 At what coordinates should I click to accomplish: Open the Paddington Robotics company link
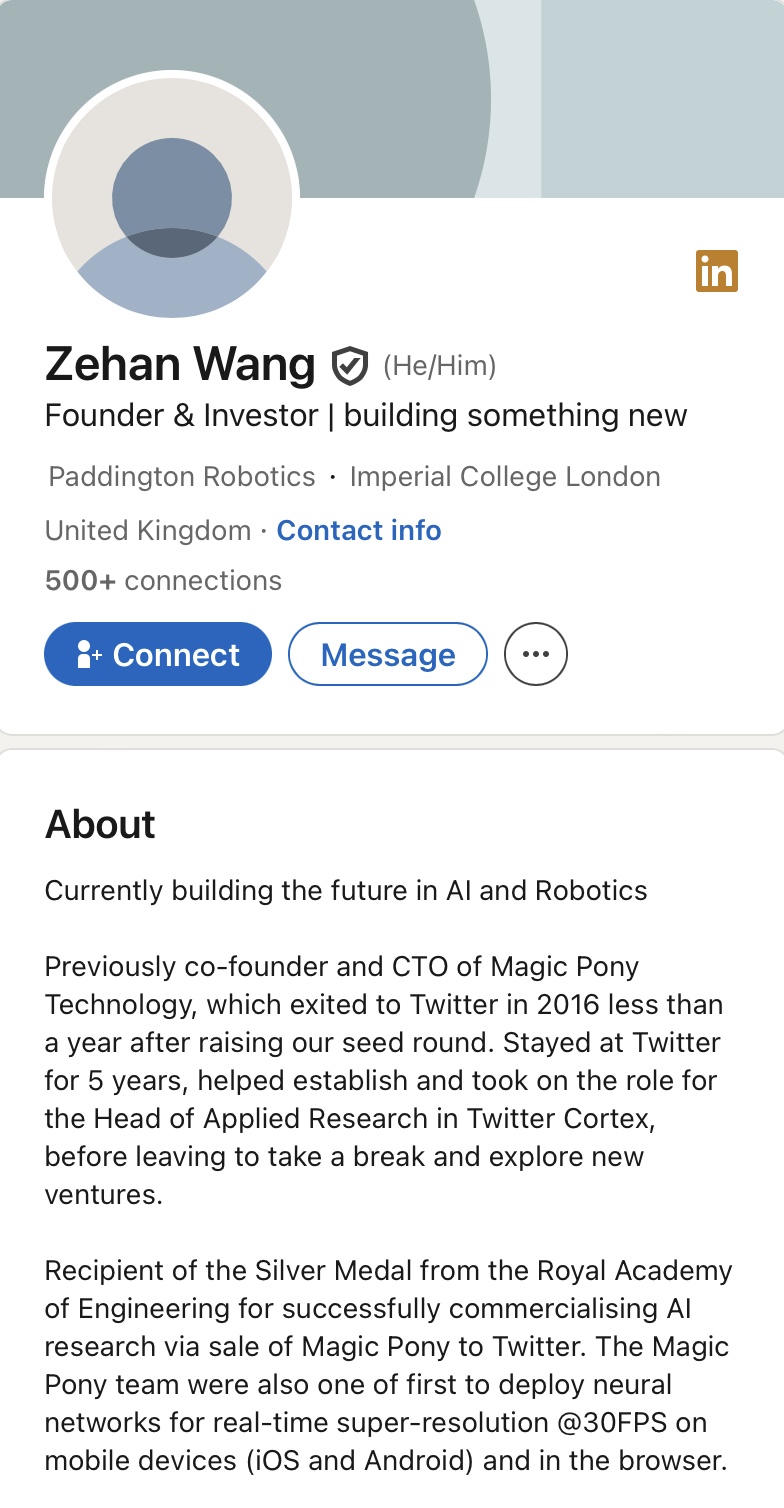(x=182, y=477)
